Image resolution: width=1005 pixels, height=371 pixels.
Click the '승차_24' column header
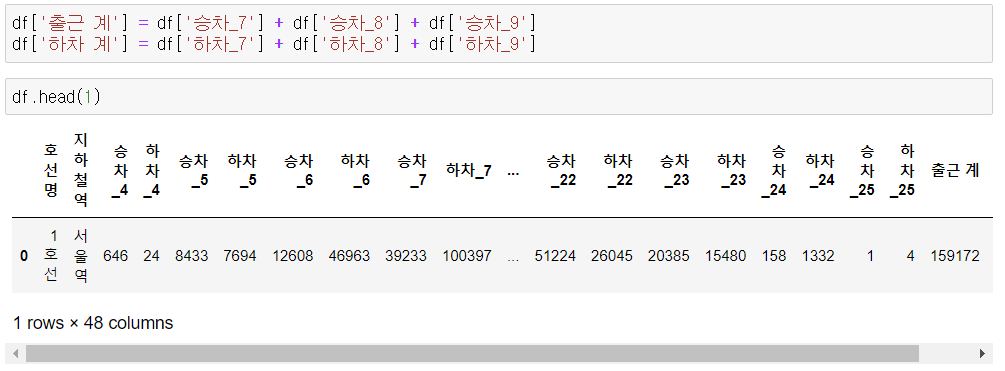[774, 170]
